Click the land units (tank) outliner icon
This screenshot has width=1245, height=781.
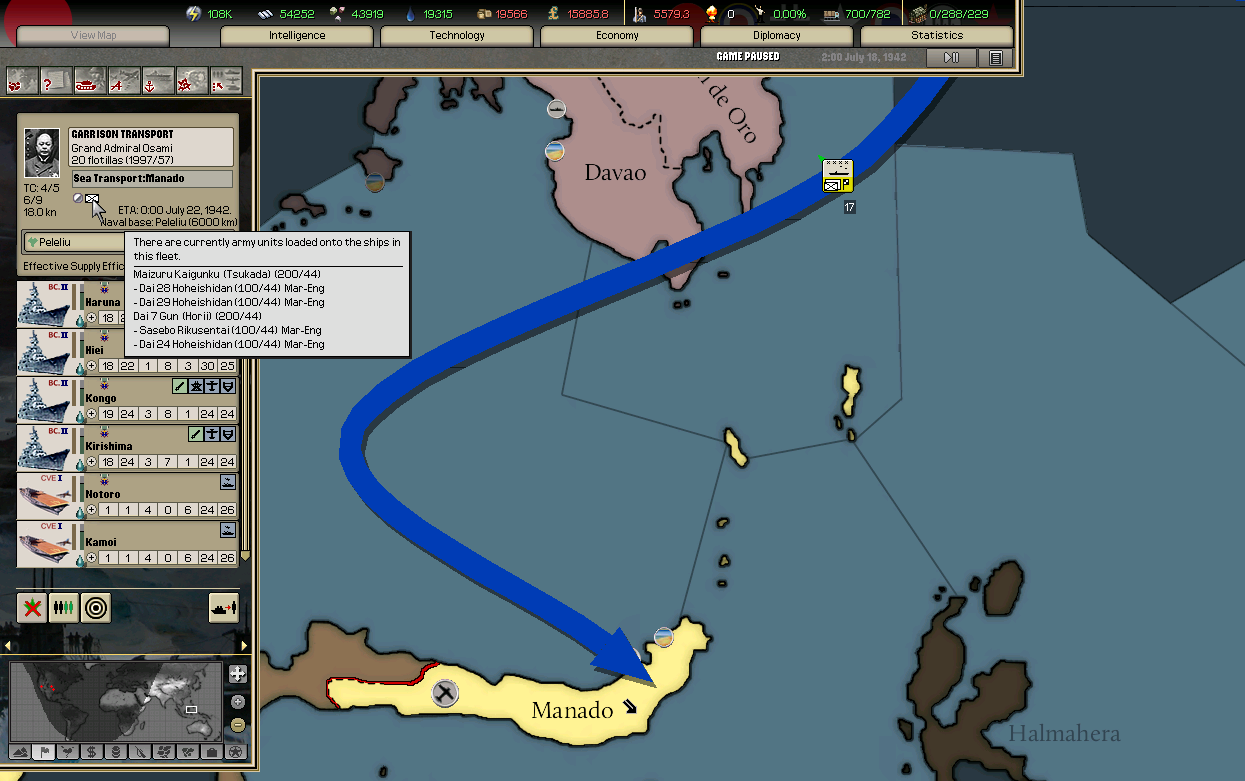(x=89, y=80)
